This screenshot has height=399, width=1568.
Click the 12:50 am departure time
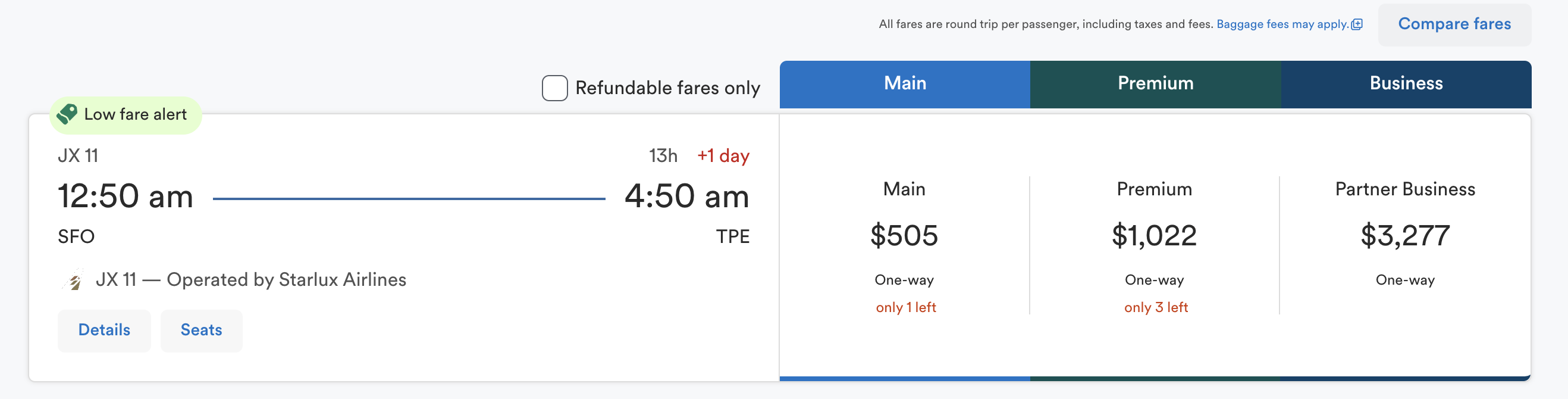tap(126, 197)
